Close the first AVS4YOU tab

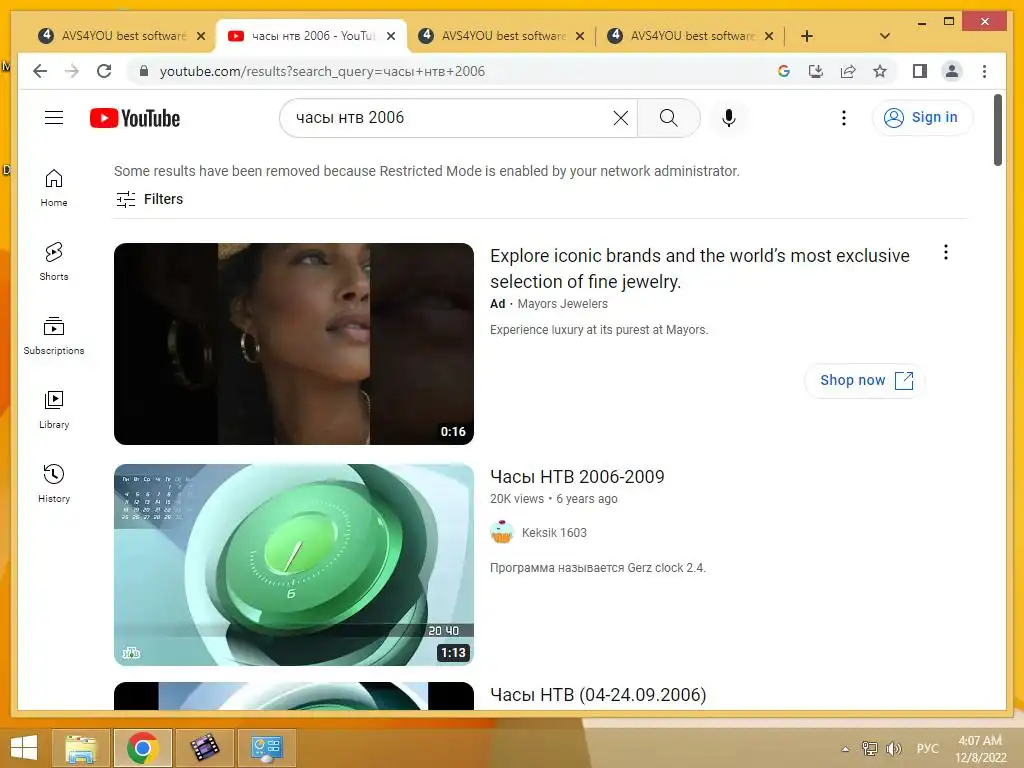click(x=201, y=36)
